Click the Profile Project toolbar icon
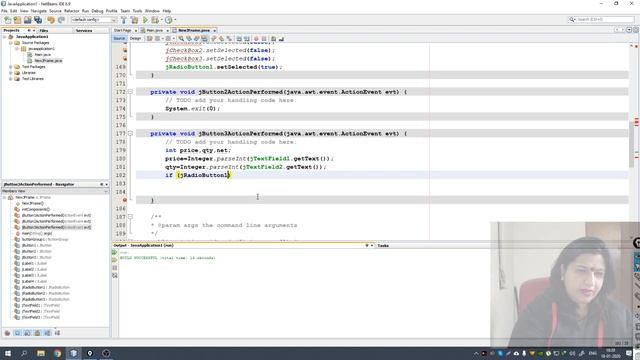 [169, 20]
